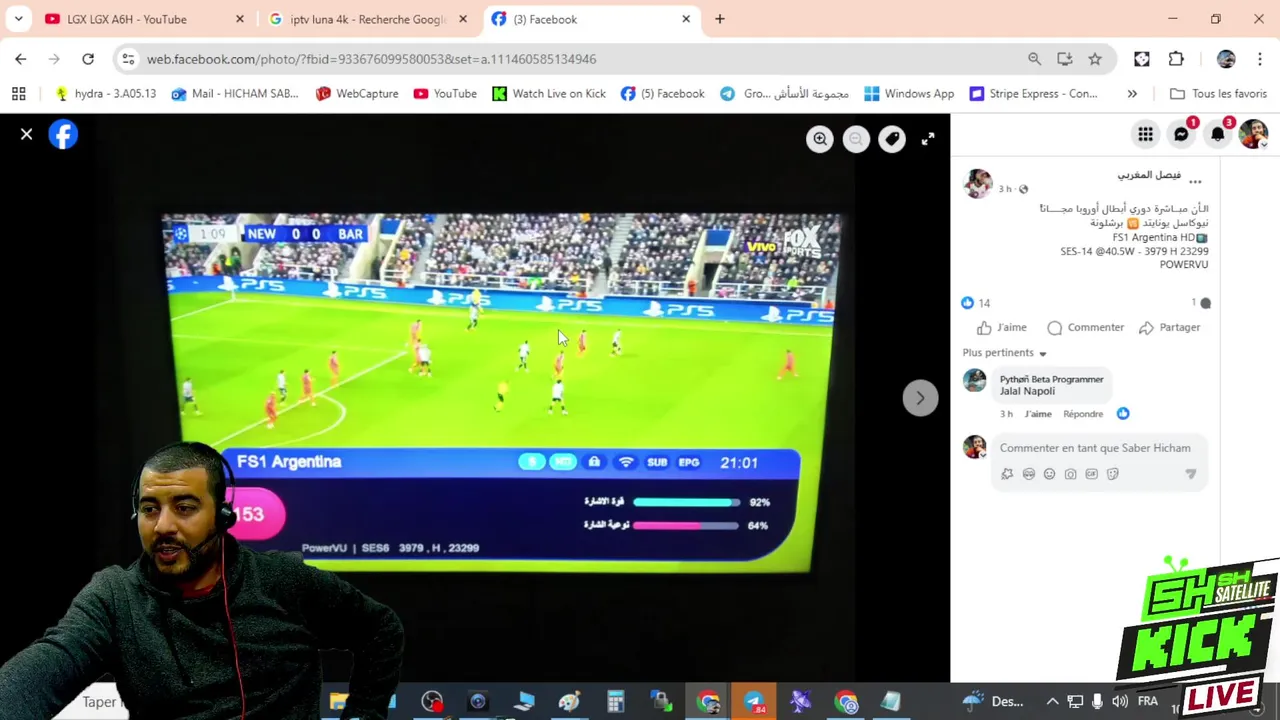Open Telegram from the taskbar
Image resolution: width=1280 pixels, height=720 pixels.
[754, 702]
